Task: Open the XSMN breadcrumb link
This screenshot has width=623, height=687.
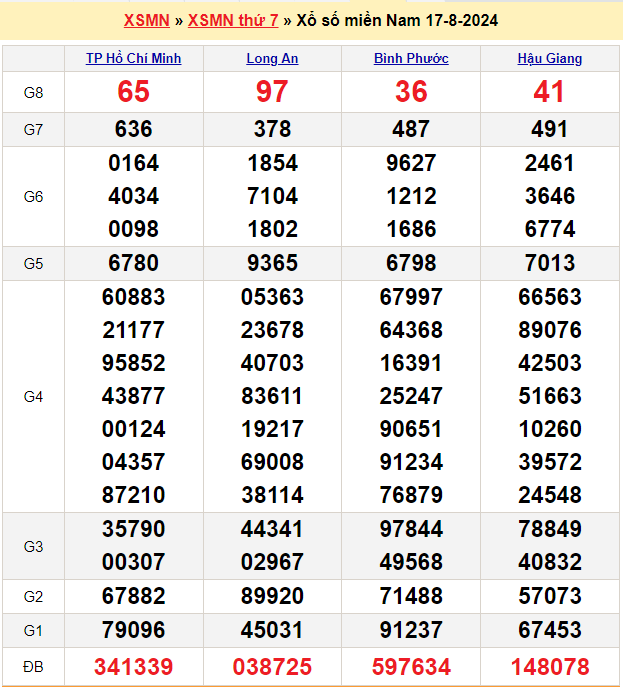Action: point(146,20)
